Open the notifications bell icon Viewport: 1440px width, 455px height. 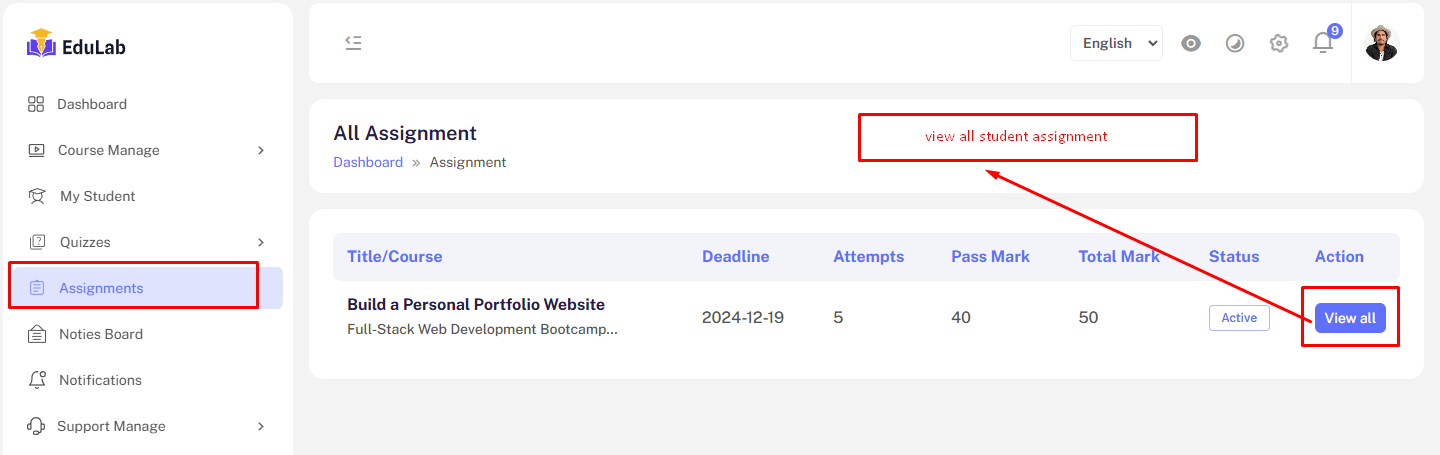click(x=1323, y=43)
